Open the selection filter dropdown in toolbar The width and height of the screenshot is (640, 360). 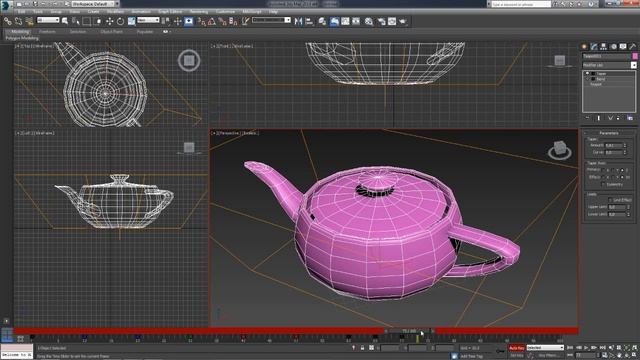(48, 20)
